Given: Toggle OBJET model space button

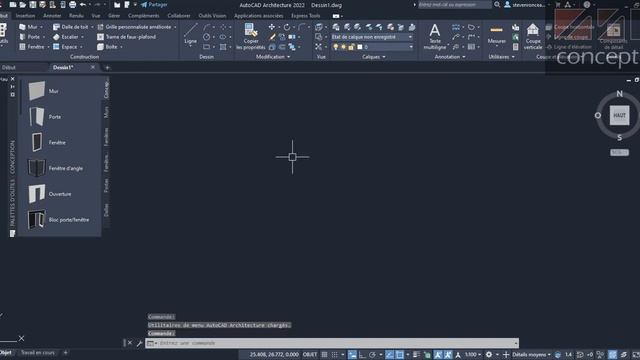Looking at the screenshot, I should click(310, 355).
